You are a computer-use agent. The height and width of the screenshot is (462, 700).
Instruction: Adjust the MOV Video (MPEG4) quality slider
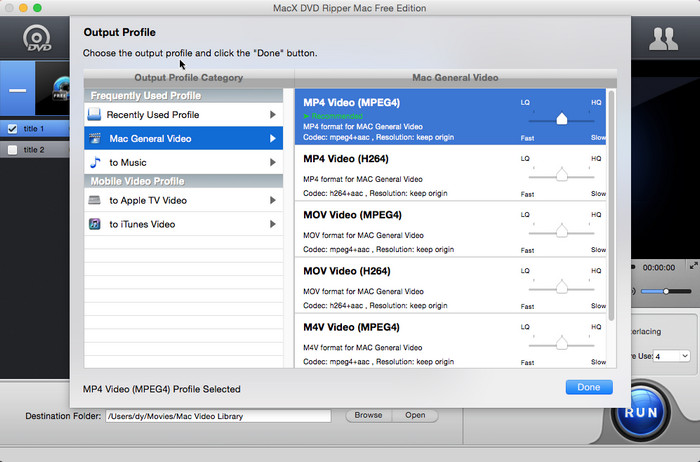[562, 231]
